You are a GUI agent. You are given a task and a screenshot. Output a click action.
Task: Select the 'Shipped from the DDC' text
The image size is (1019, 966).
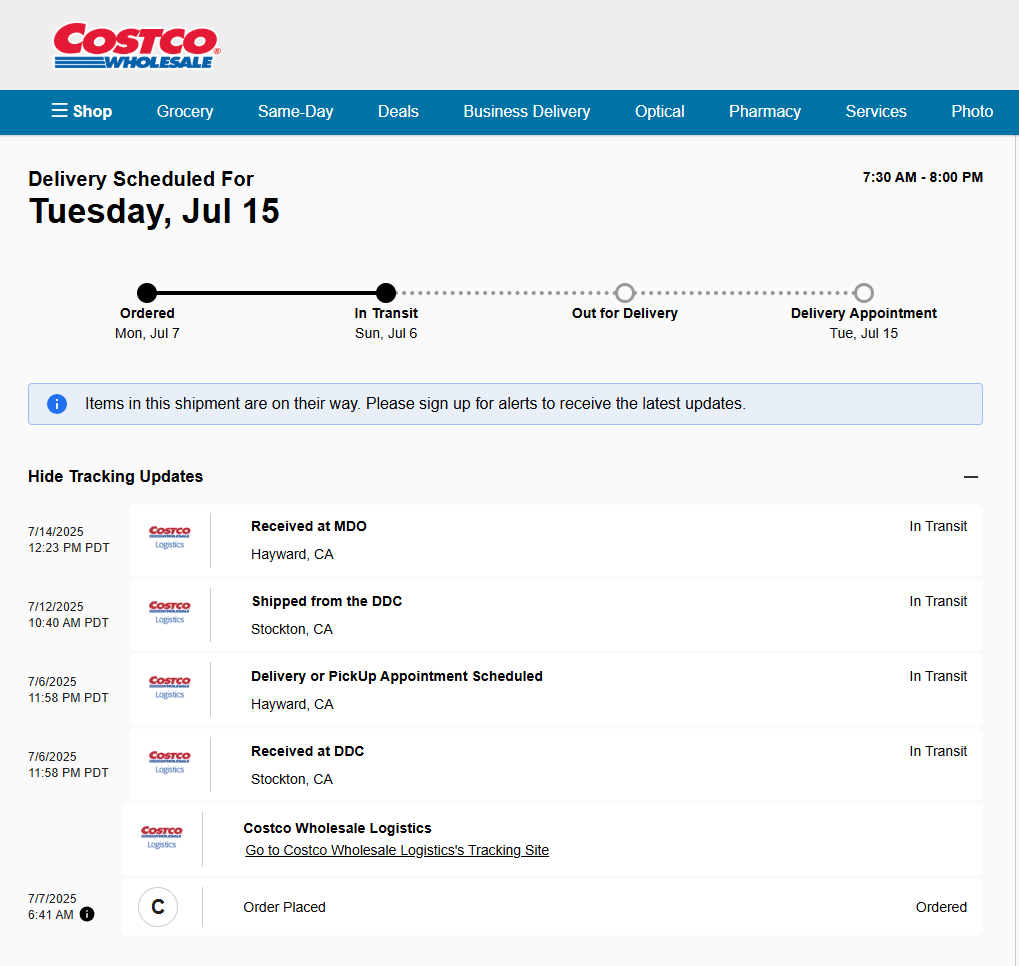tap(327, 601)
